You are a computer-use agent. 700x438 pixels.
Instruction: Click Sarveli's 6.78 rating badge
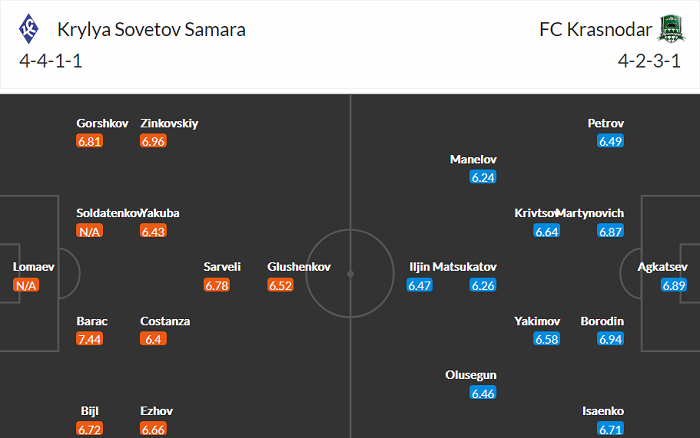tap(216, 285)
